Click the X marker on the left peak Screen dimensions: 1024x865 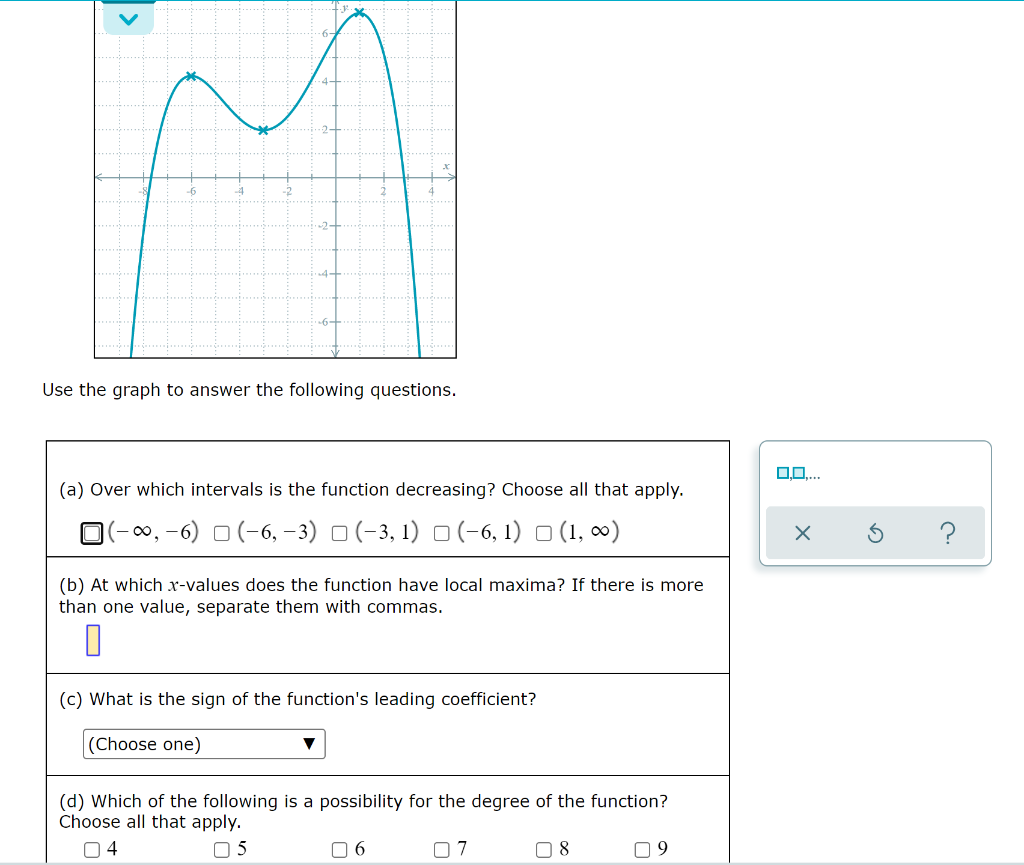(192, 77)
